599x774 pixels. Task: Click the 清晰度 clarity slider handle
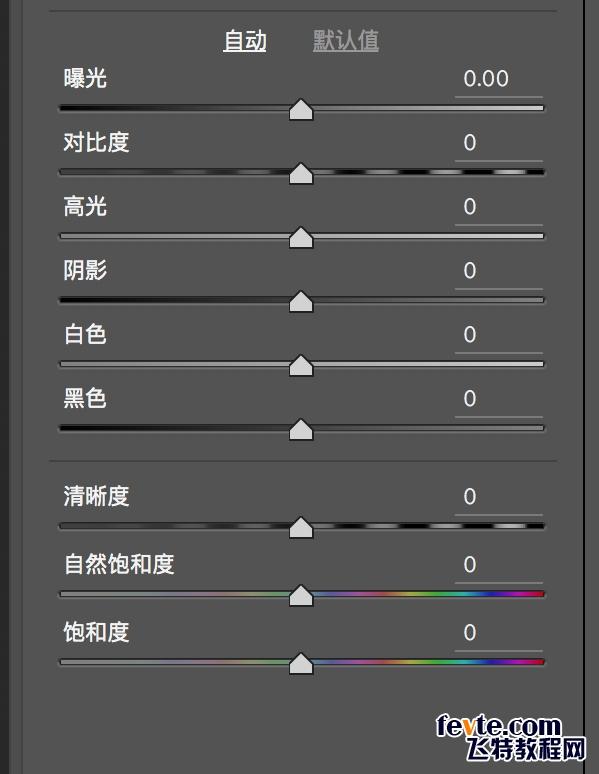301,528
